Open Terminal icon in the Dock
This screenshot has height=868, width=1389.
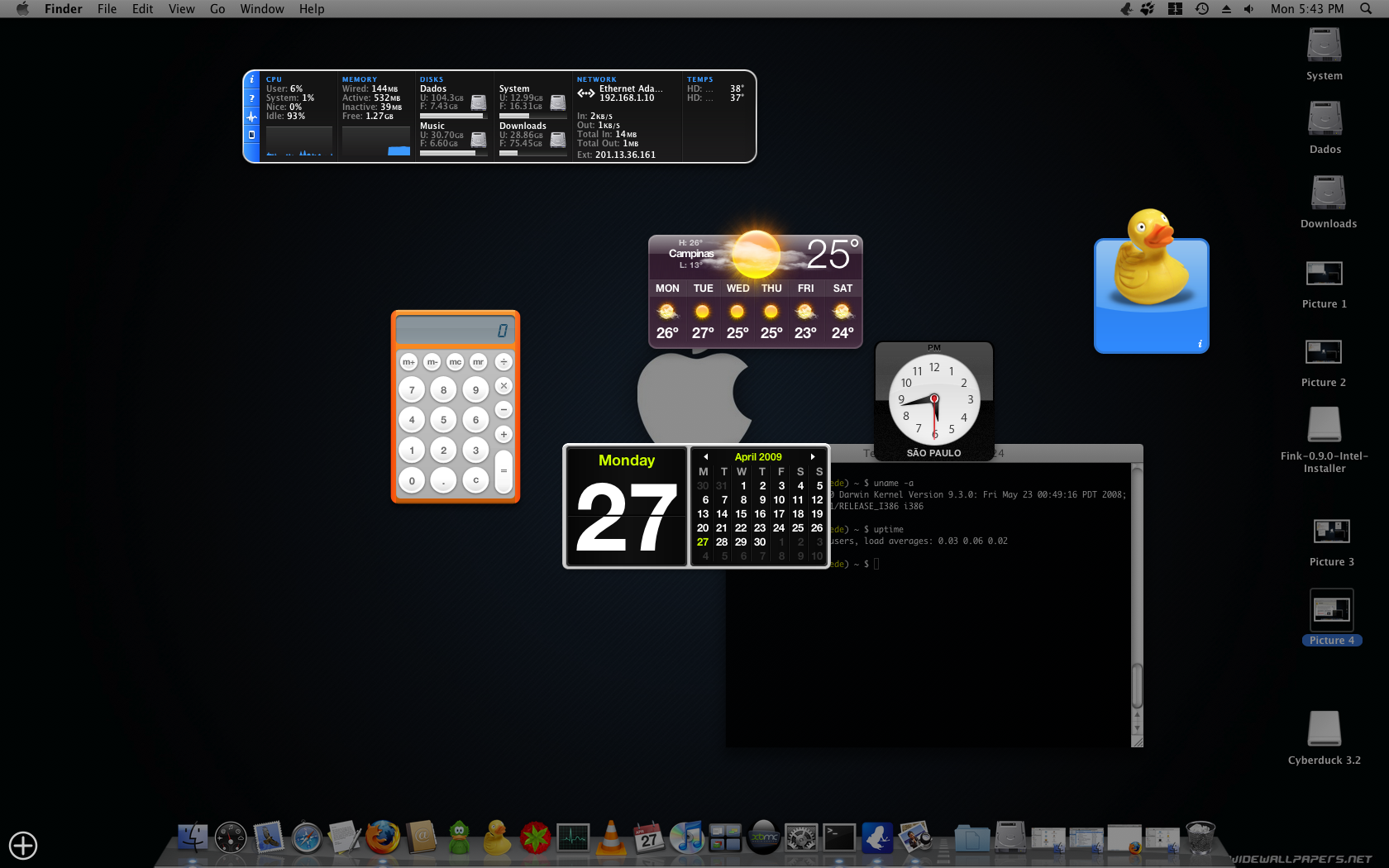[839, 837]
